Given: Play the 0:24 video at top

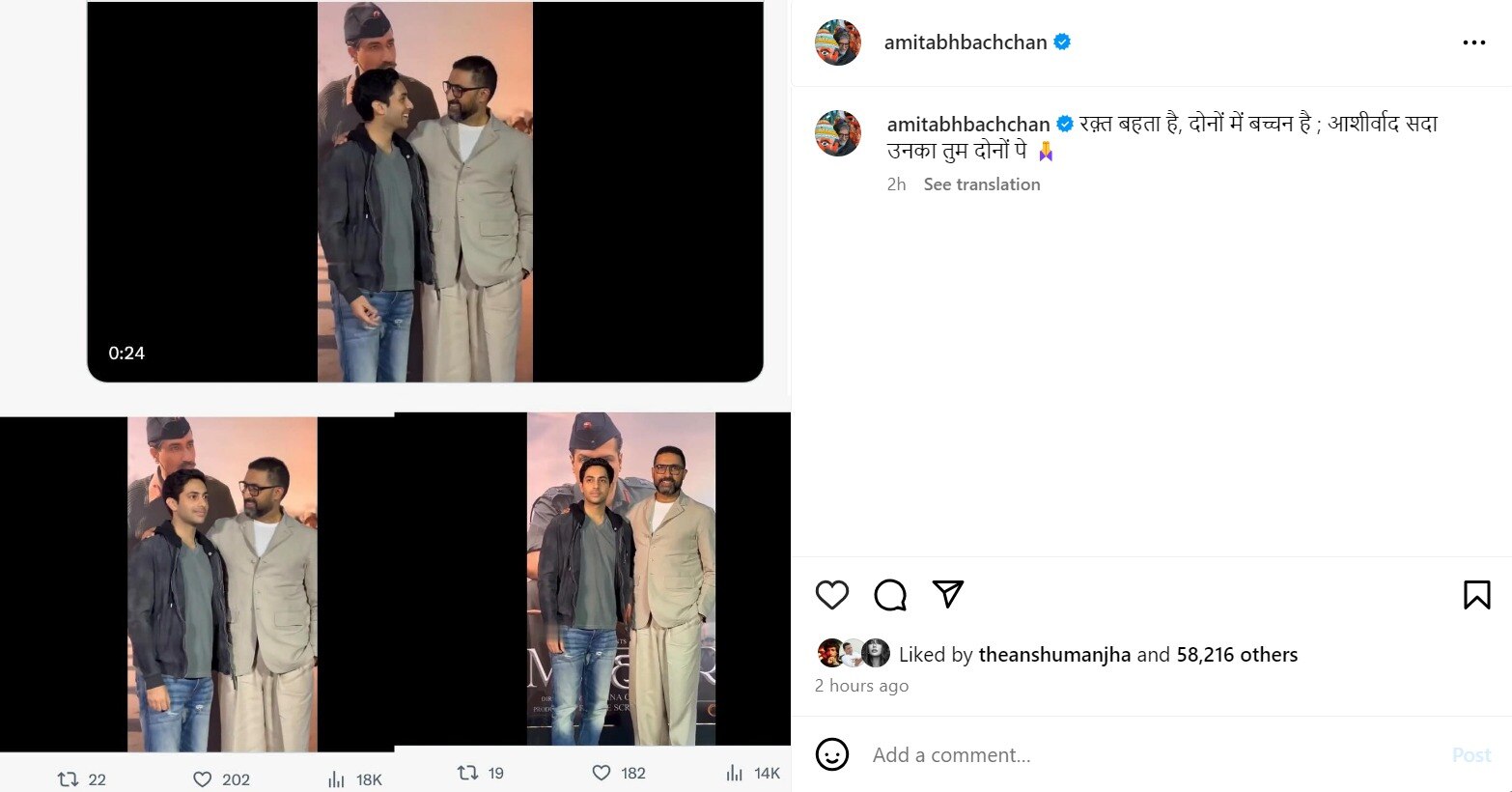Looking at the screenshot, I should (x=425, y=191).
